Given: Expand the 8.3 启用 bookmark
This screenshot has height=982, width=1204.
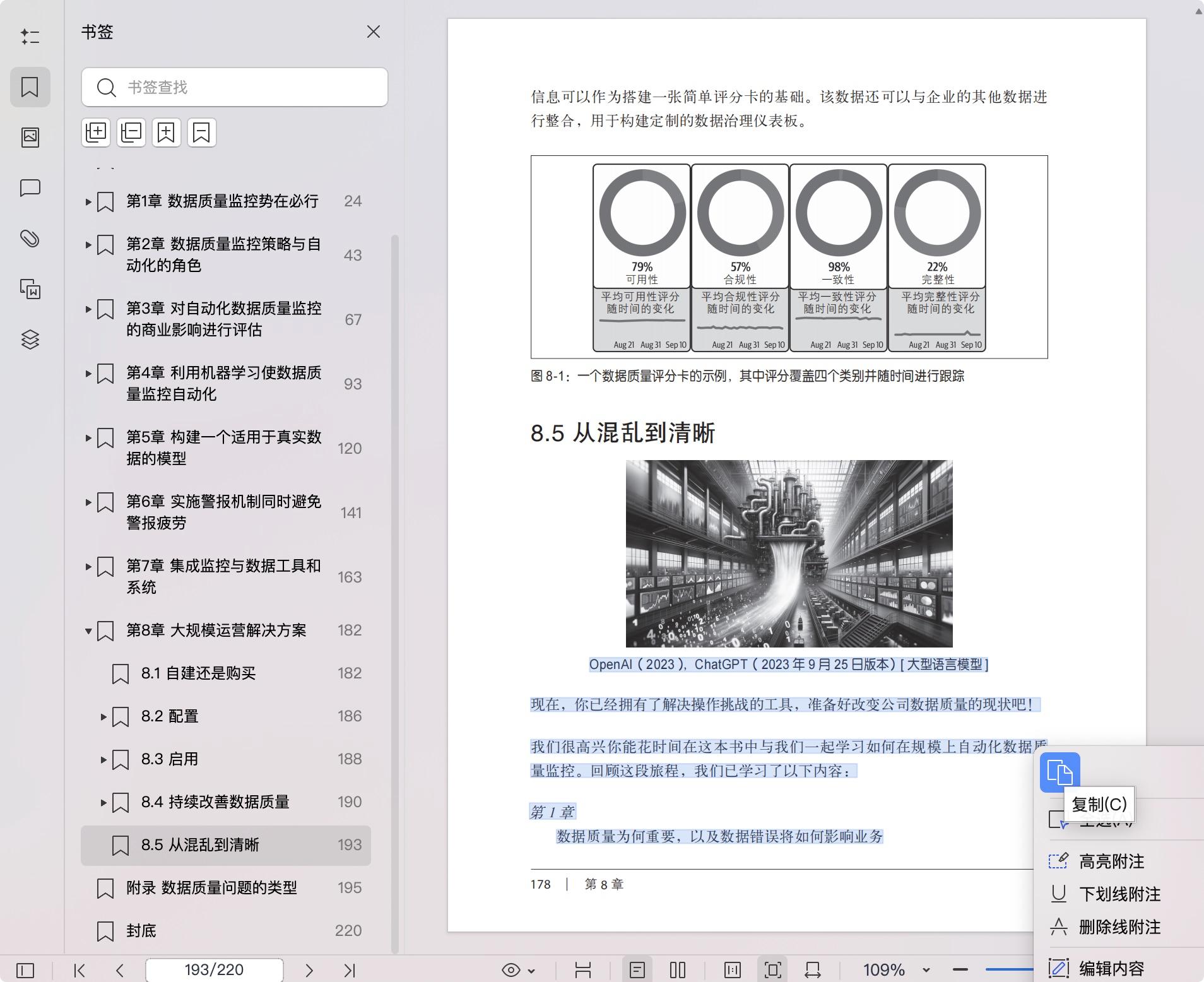Looking at the screenshot, I should (x=103, y=759).
